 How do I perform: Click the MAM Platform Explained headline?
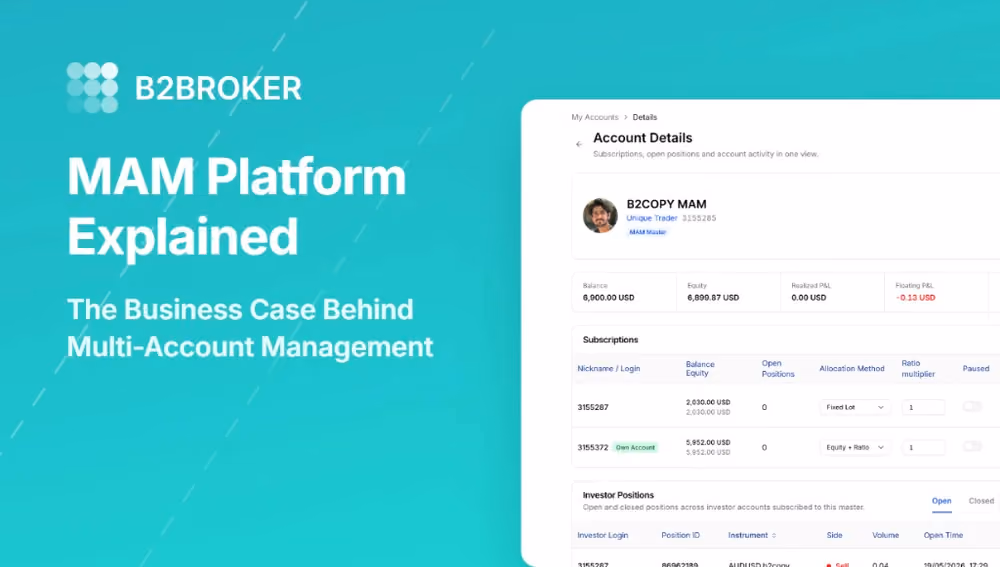coord(236,207)
